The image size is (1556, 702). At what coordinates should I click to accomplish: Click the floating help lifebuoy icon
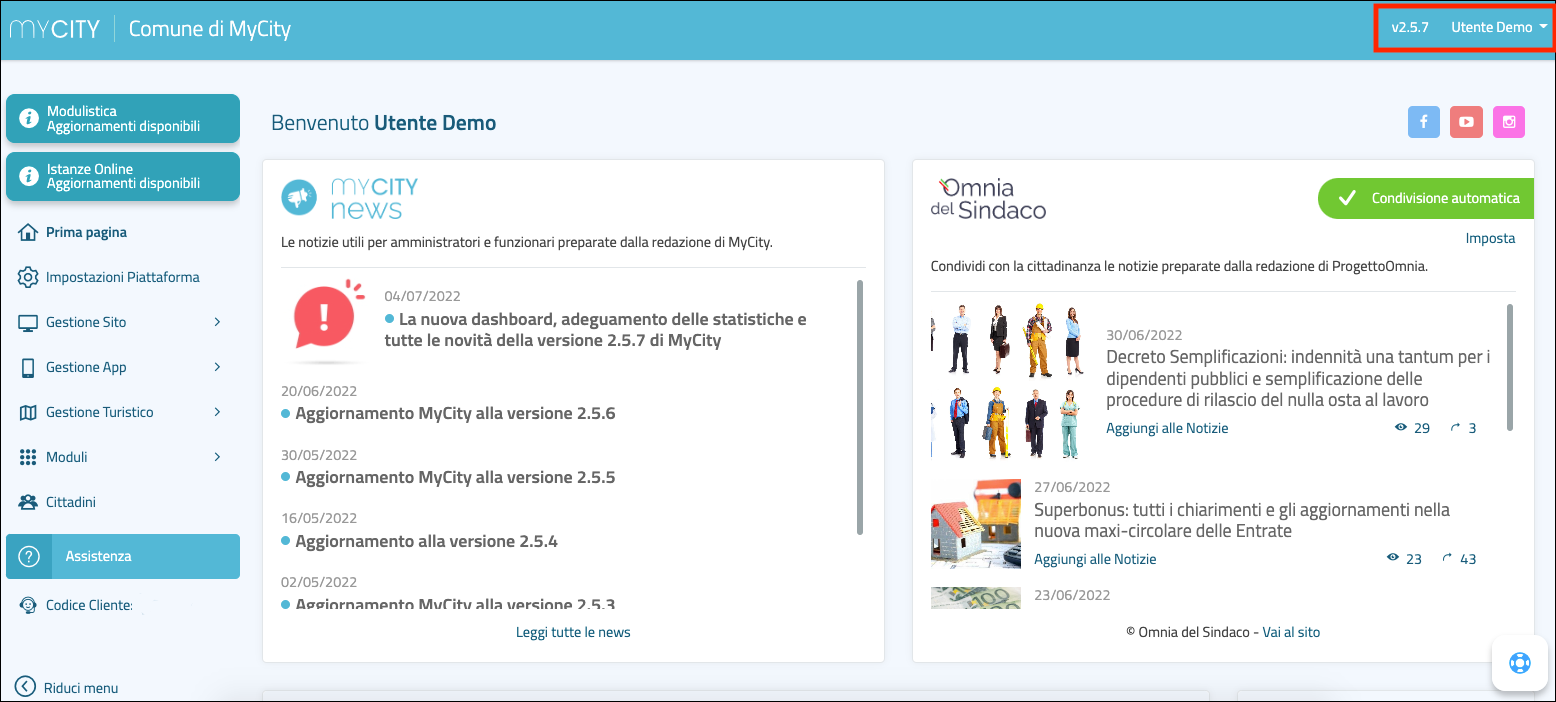click(1520, 663)
